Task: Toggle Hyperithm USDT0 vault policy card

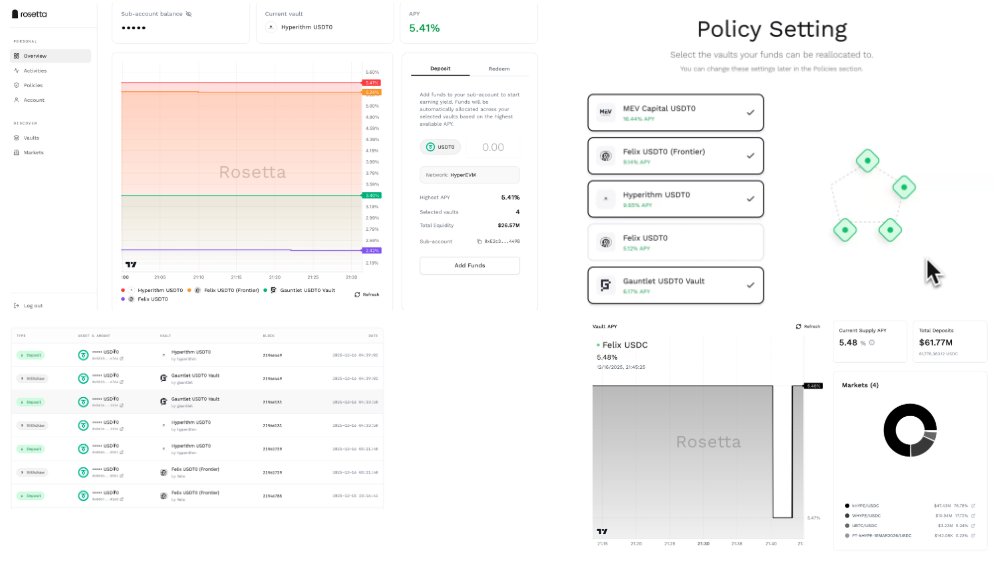Action: click(675, 199)
